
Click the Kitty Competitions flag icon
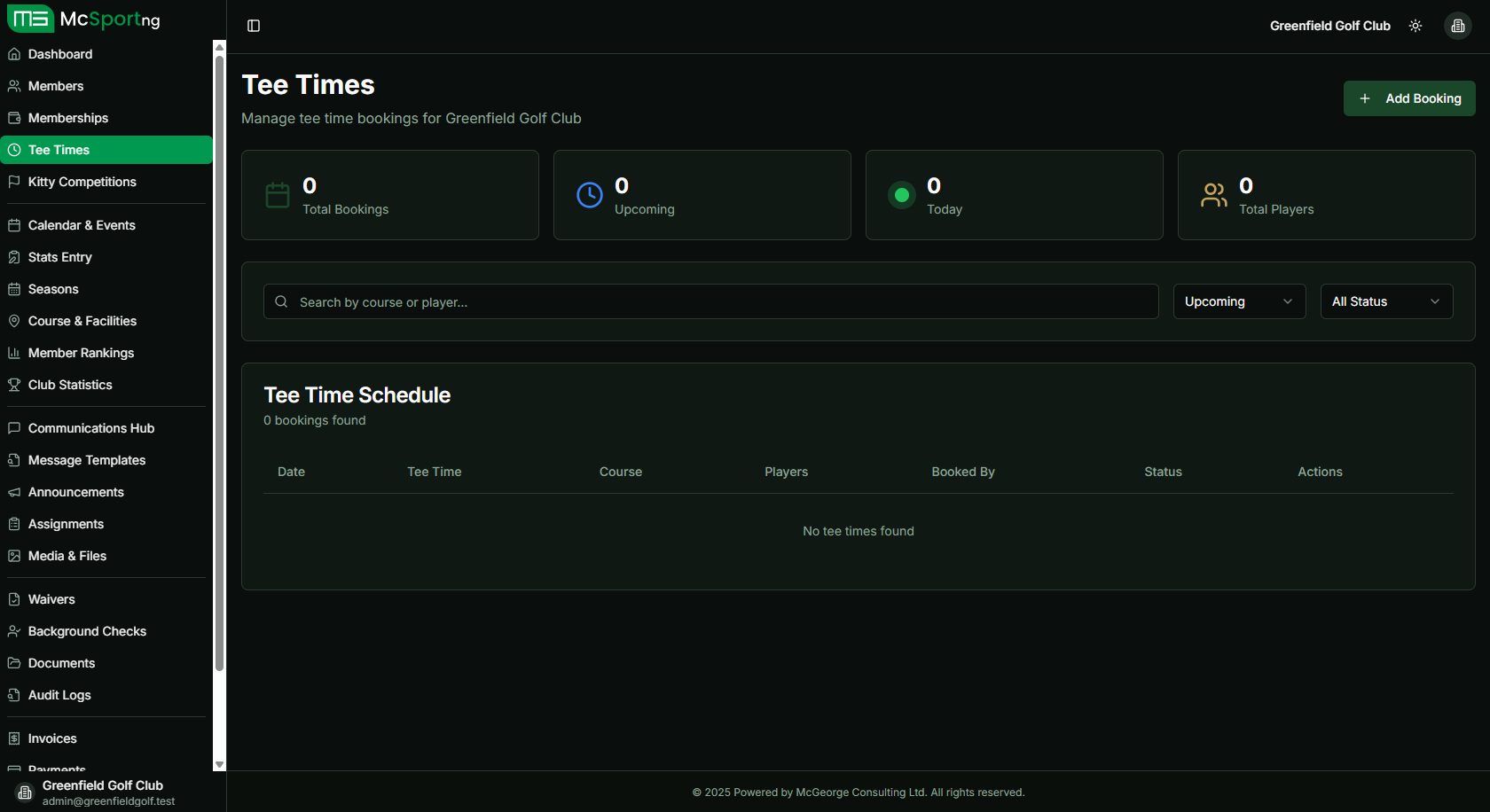[x=14, y=182]
